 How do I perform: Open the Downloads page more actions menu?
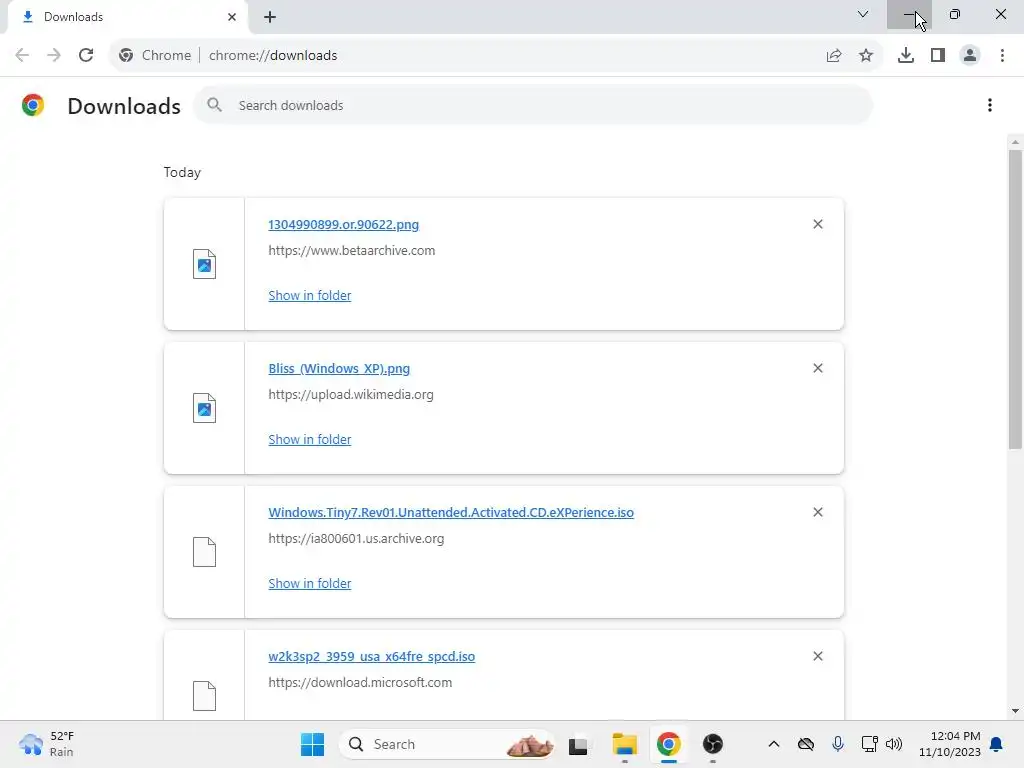pyautogui.click(x=990, y=105)
